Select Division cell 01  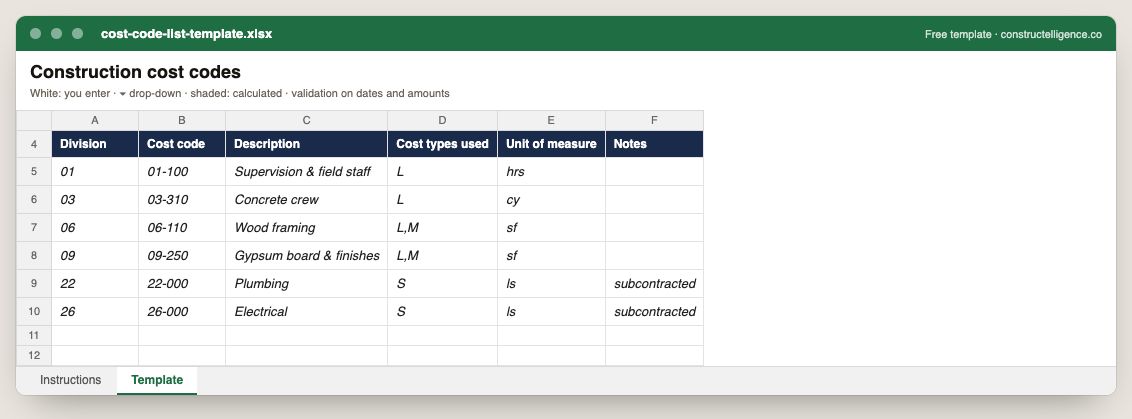coord(95,172)
